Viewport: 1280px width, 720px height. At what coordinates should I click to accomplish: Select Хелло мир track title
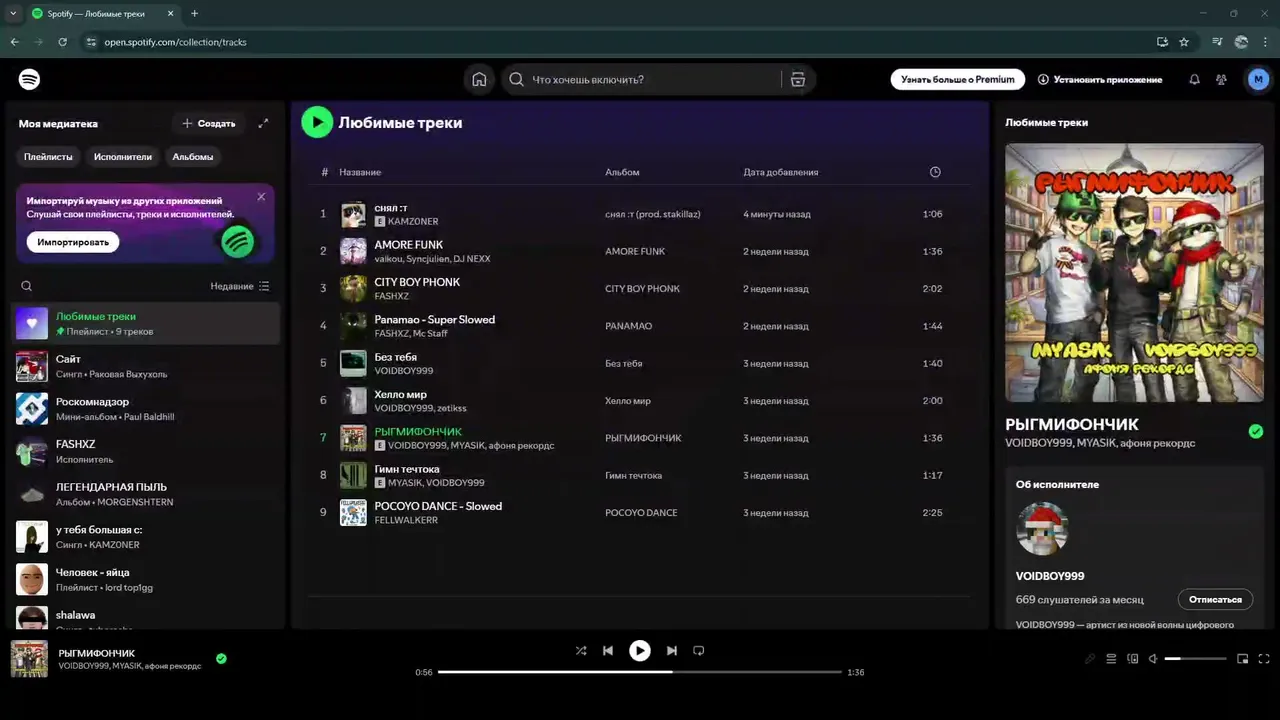point(400,394)
